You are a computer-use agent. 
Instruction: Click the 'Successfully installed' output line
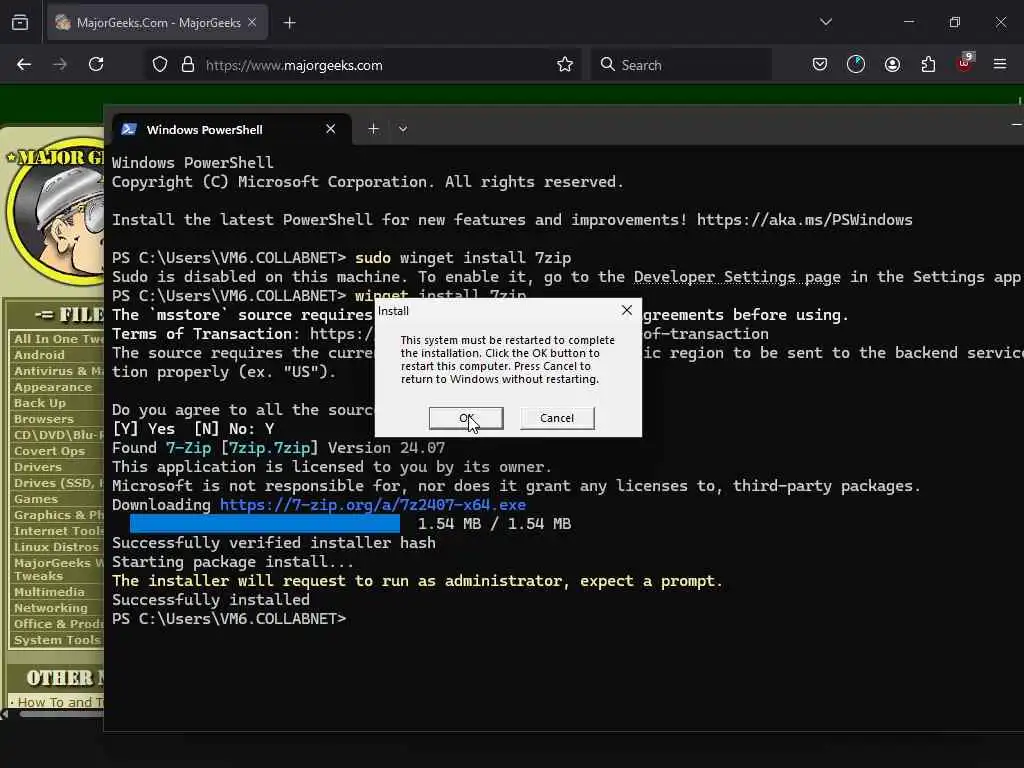pos(211,600)
